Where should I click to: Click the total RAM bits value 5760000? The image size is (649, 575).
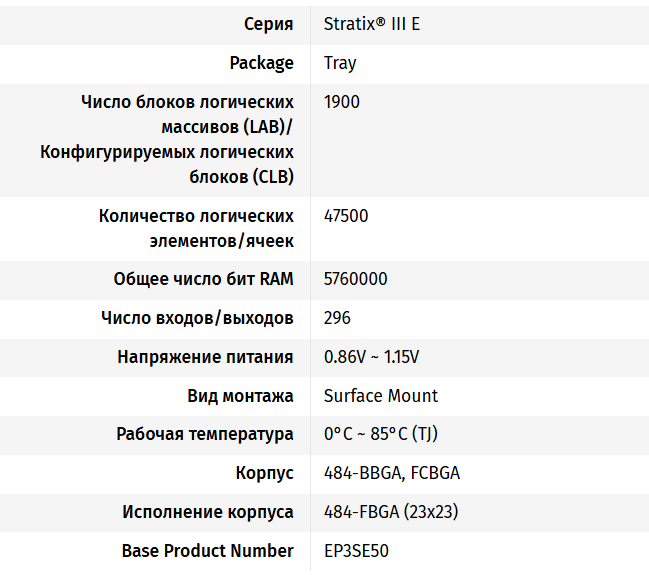[x=356, y=279]
